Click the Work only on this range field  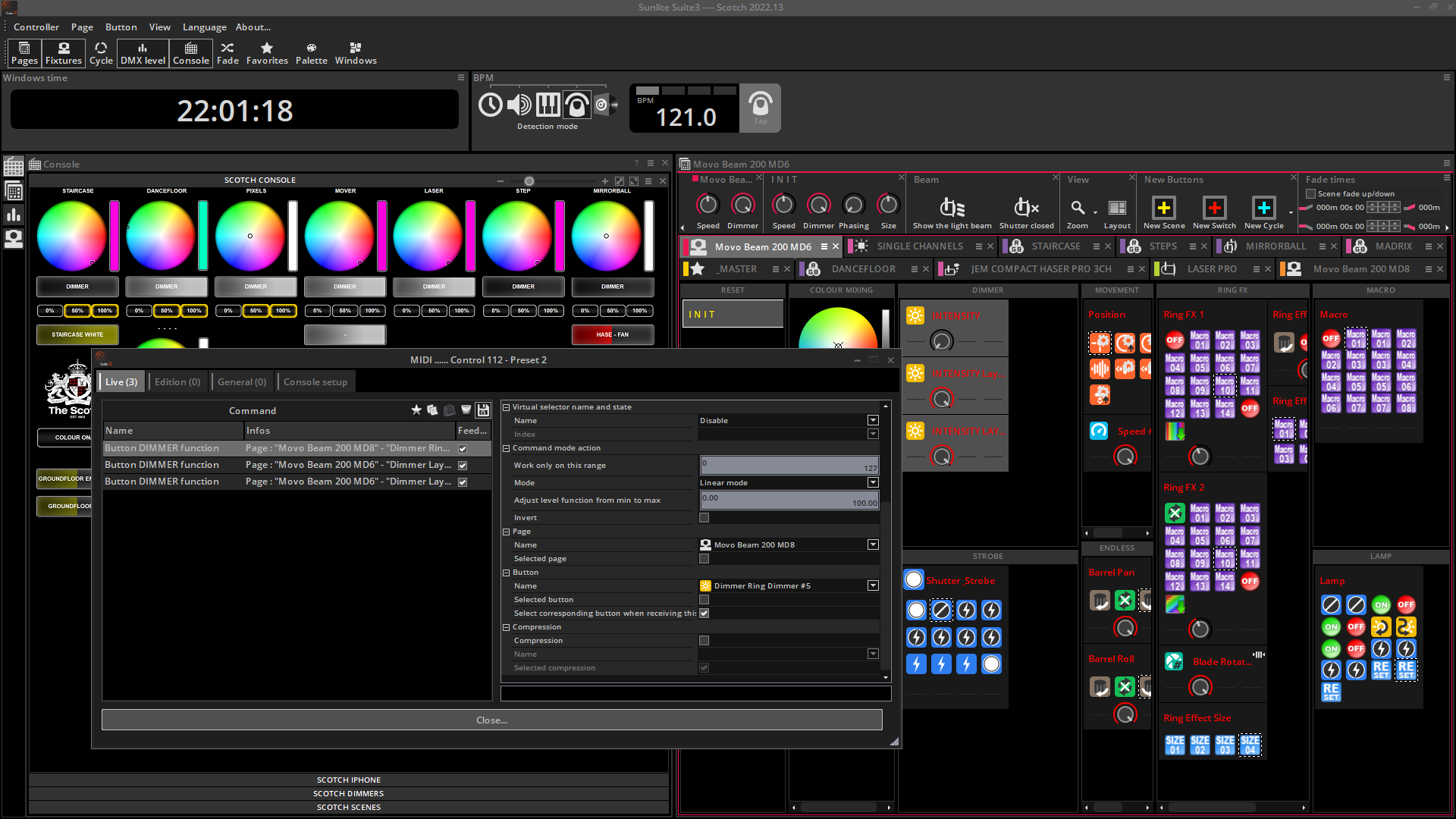[789, 466]
